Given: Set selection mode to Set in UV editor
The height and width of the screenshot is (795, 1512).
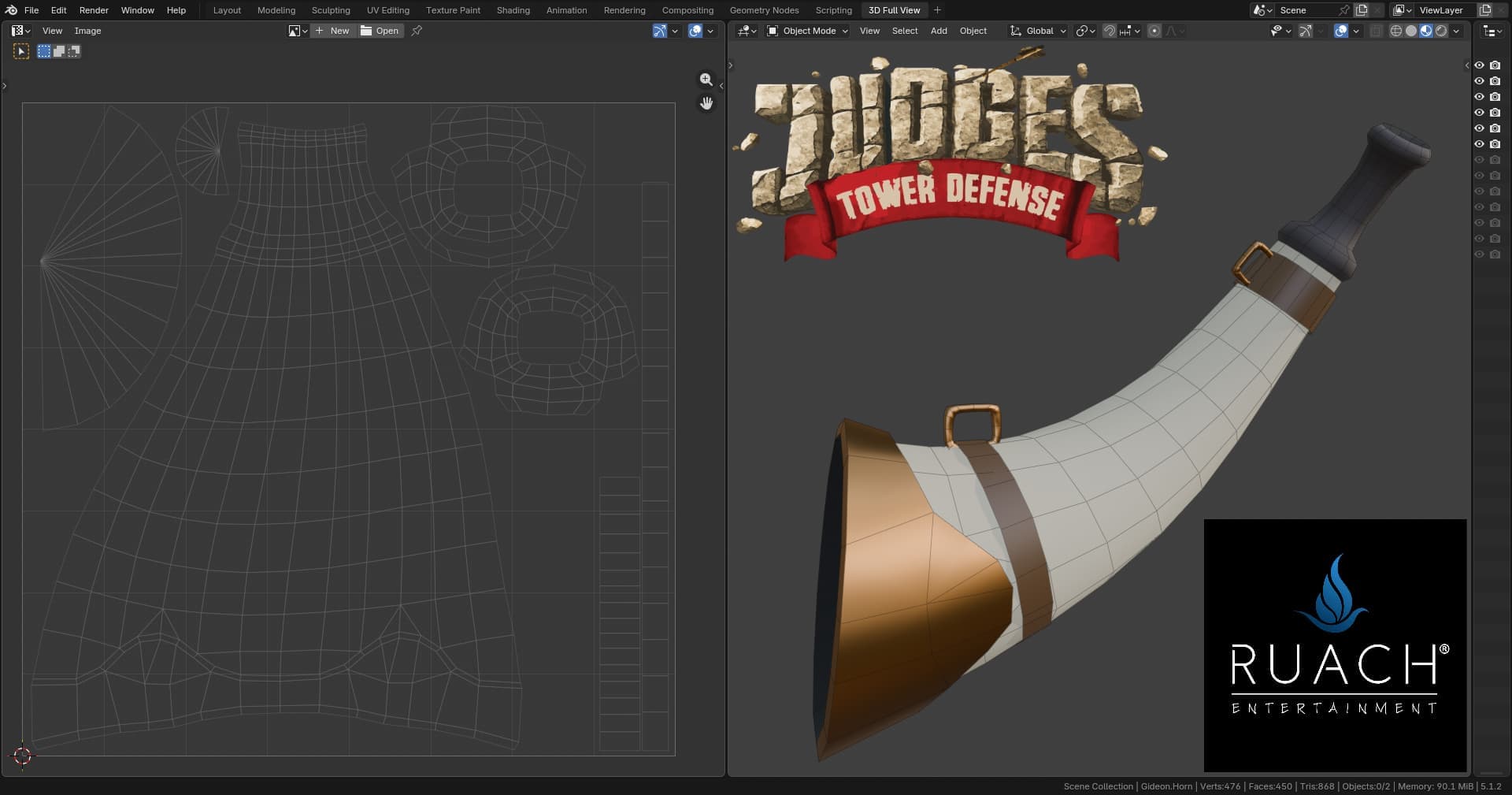Looking at the screenshot, I should tap(44, 51).
